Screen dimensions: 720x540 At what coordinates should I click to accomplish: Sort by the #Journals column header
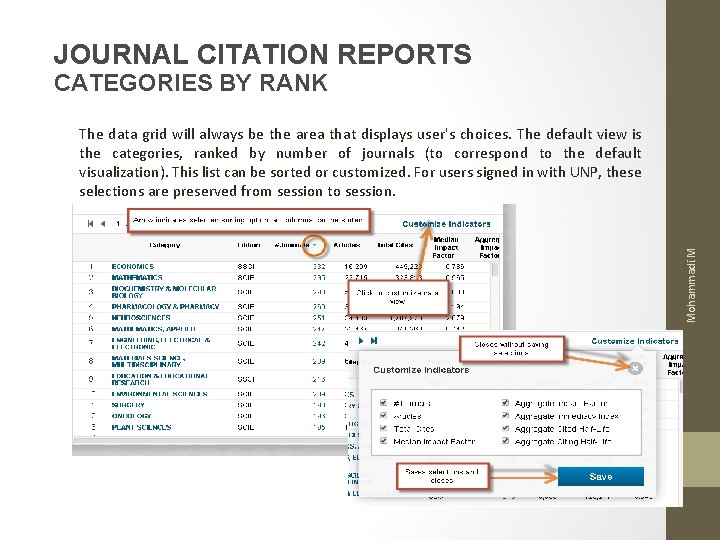(x=292, y=245)
